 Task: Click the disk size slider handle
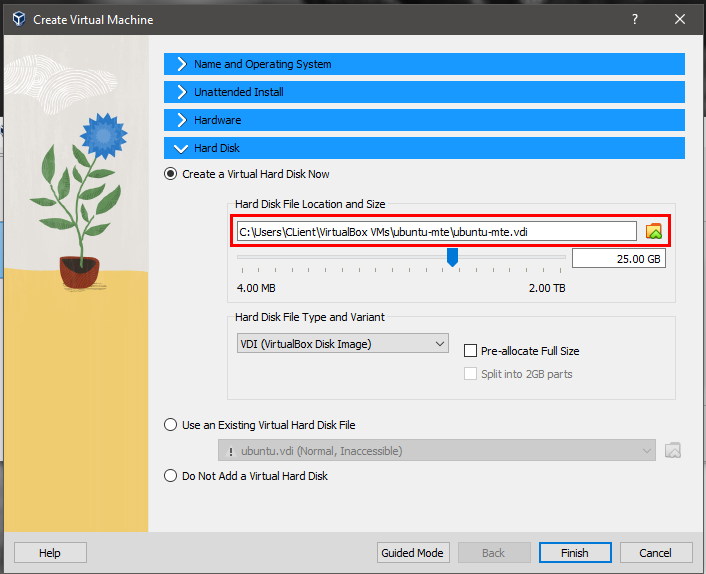(x=452, y=257)
